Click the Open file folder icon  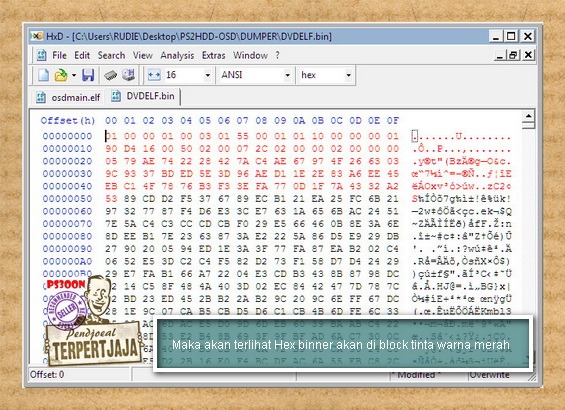61,75
